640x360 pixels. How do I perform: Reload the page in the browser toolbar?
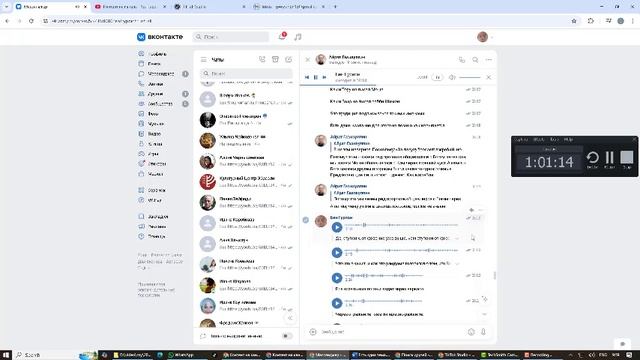click(31, 21)
